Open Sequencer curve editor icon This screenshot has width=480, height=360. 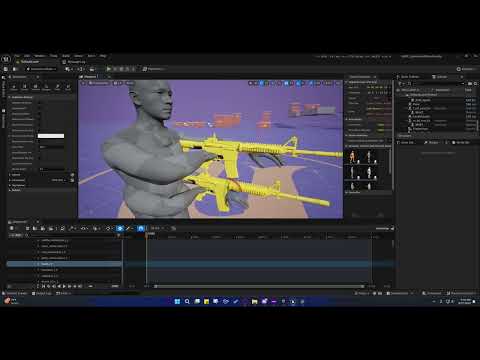click(x=174, y=228)
